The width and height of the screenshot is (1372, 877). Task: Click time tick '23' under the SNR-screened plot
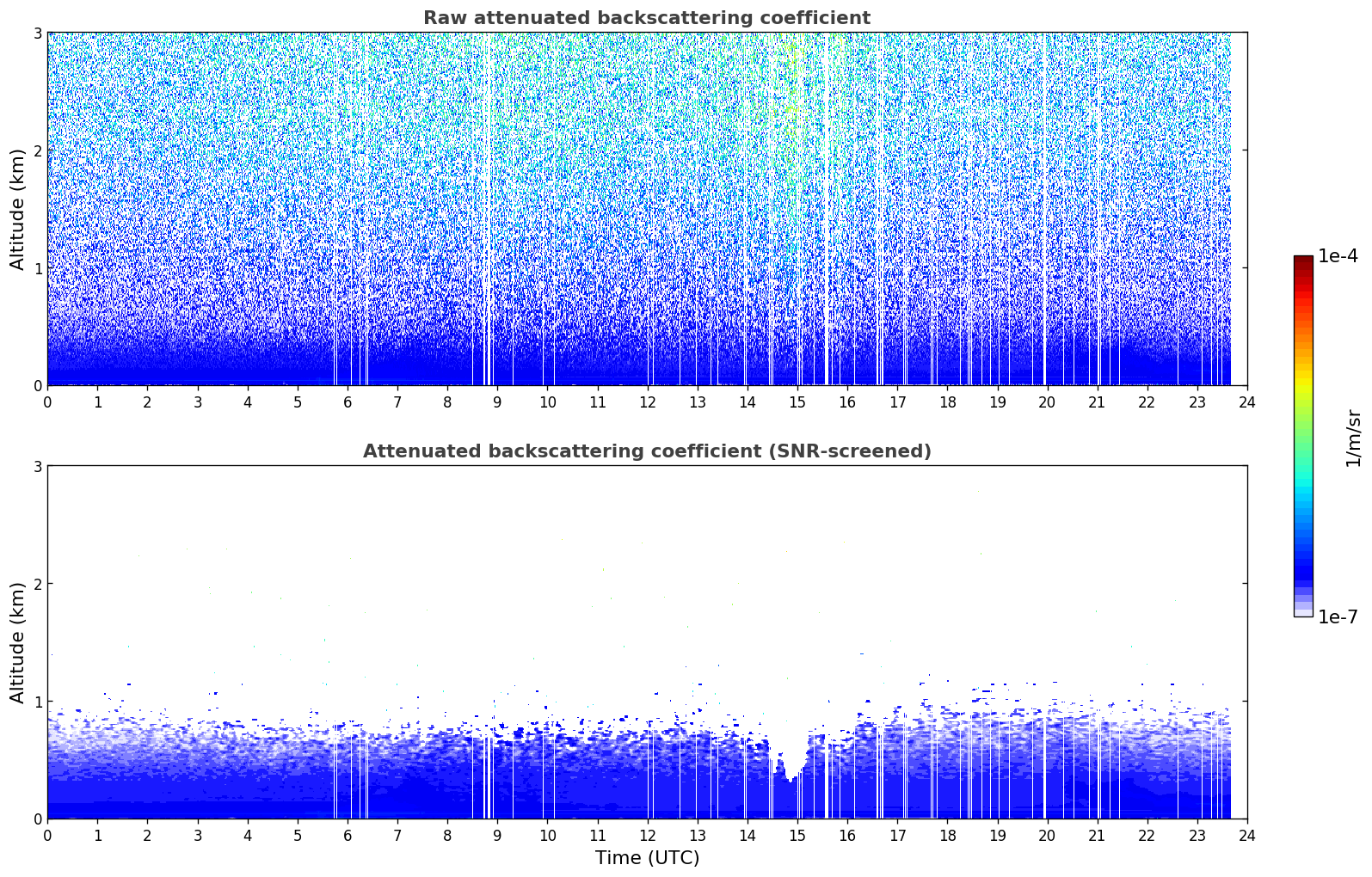click(1197, 835)
